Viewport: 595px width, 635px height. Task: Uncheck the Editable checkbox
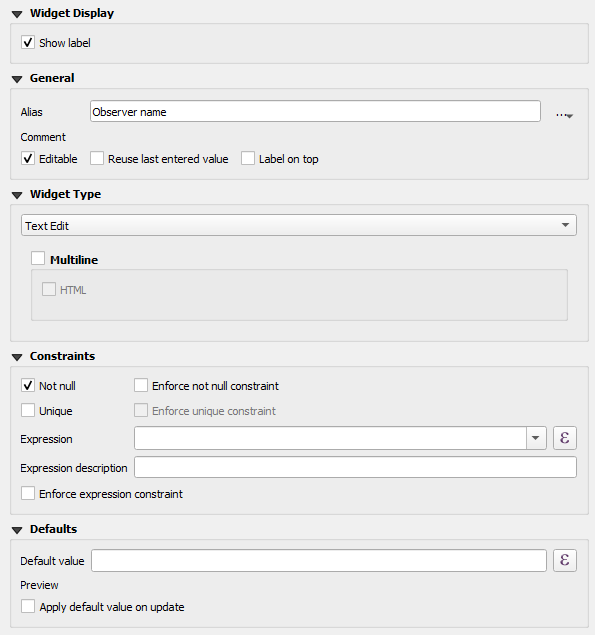(x=28, y=158)
